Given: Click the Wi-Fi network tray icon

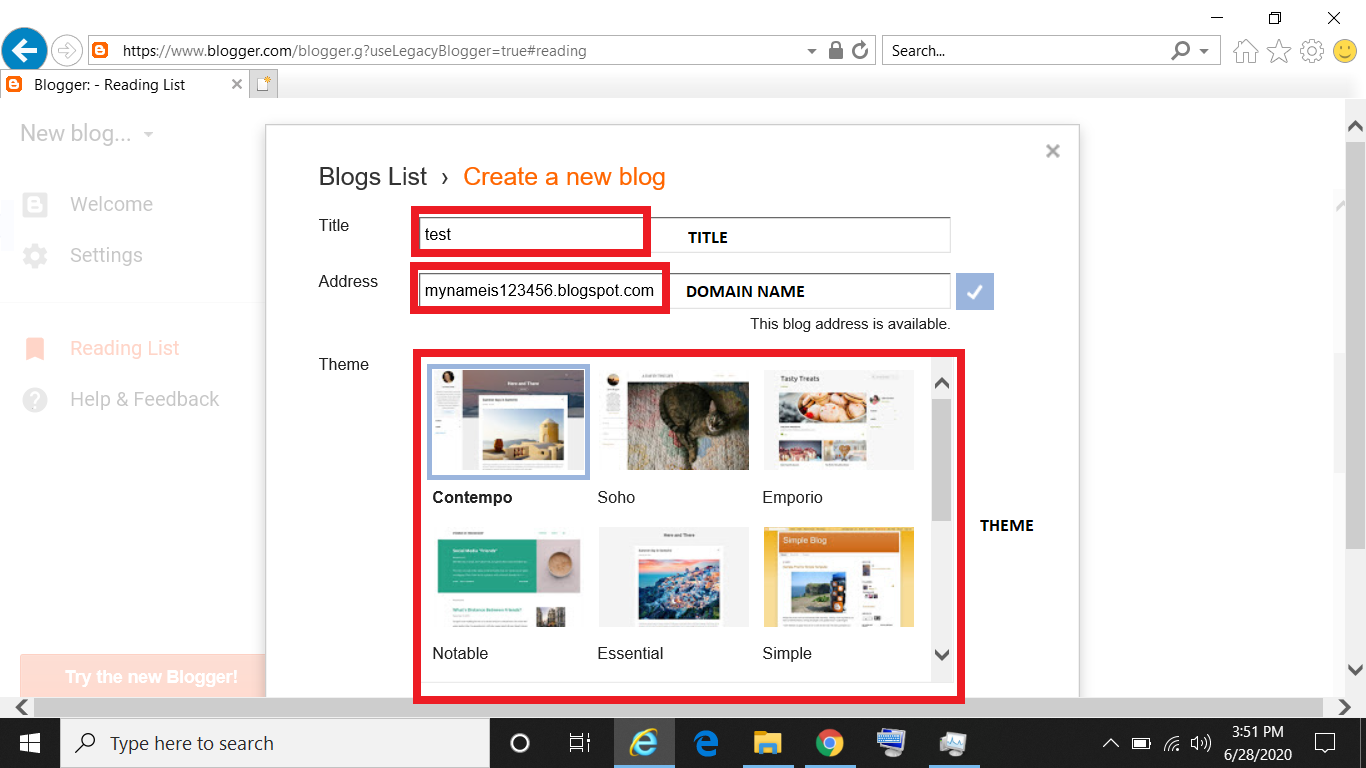Looking at the screenshot, I should pyautogui.click(x=1171, y=743).
